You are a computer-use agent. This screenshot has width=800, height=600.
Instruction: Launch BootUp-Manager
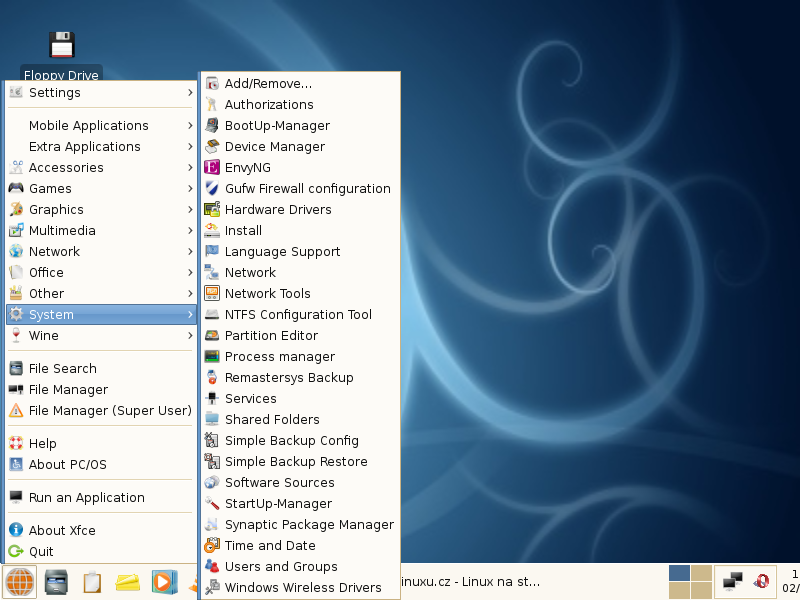301,126
